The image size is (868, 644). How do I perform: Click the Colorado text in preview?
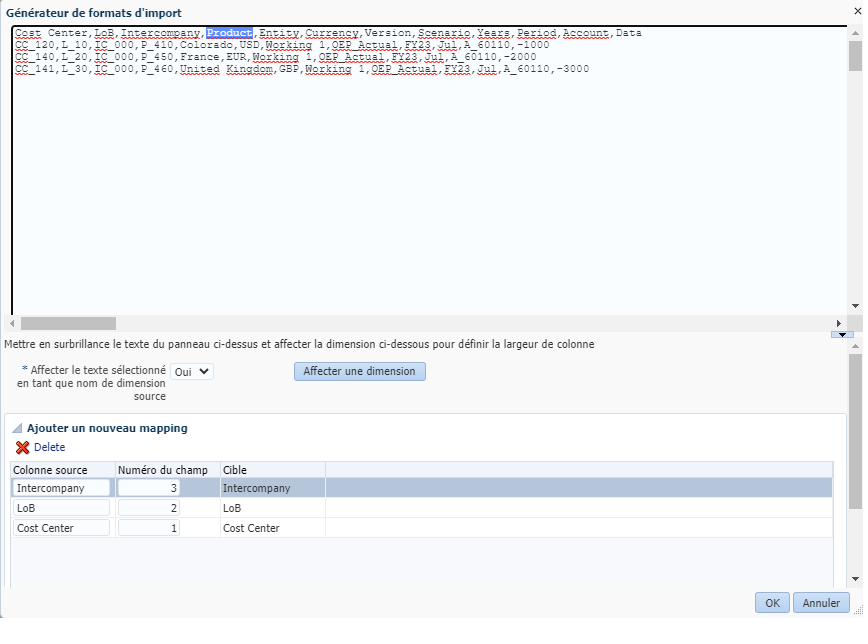(x=206, y=44)
